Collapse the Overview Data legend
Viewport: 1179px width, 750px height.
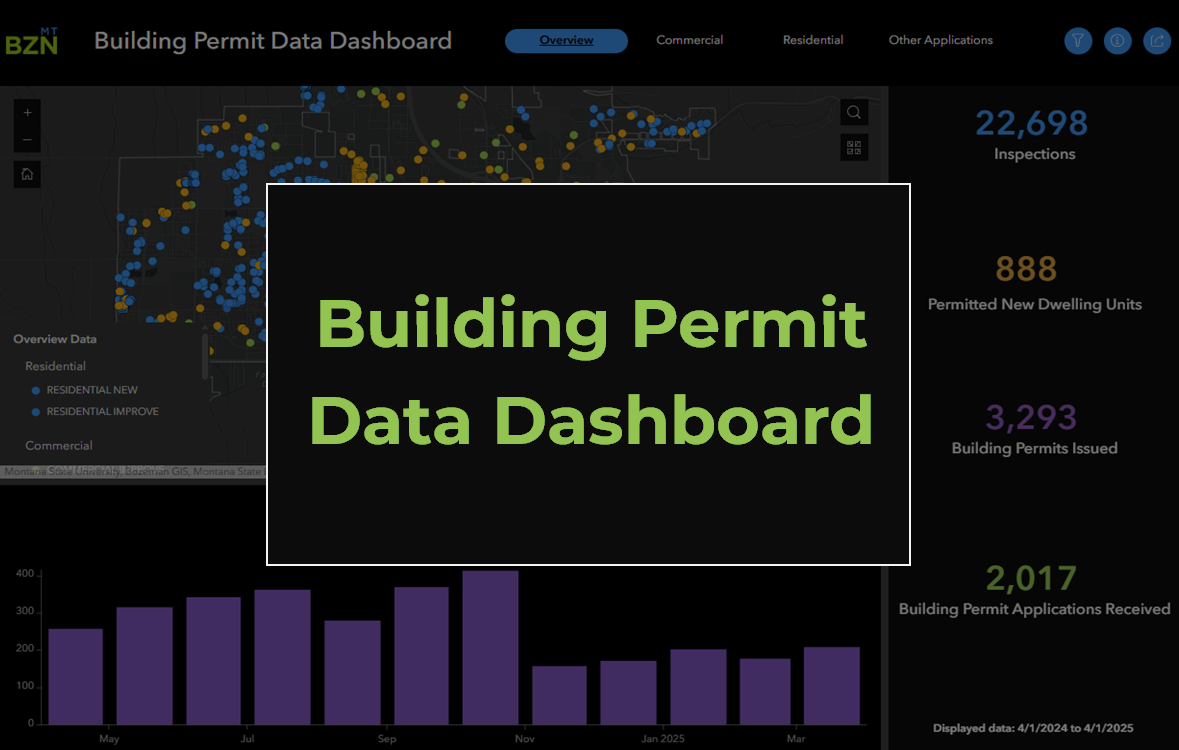coord(55,339)
